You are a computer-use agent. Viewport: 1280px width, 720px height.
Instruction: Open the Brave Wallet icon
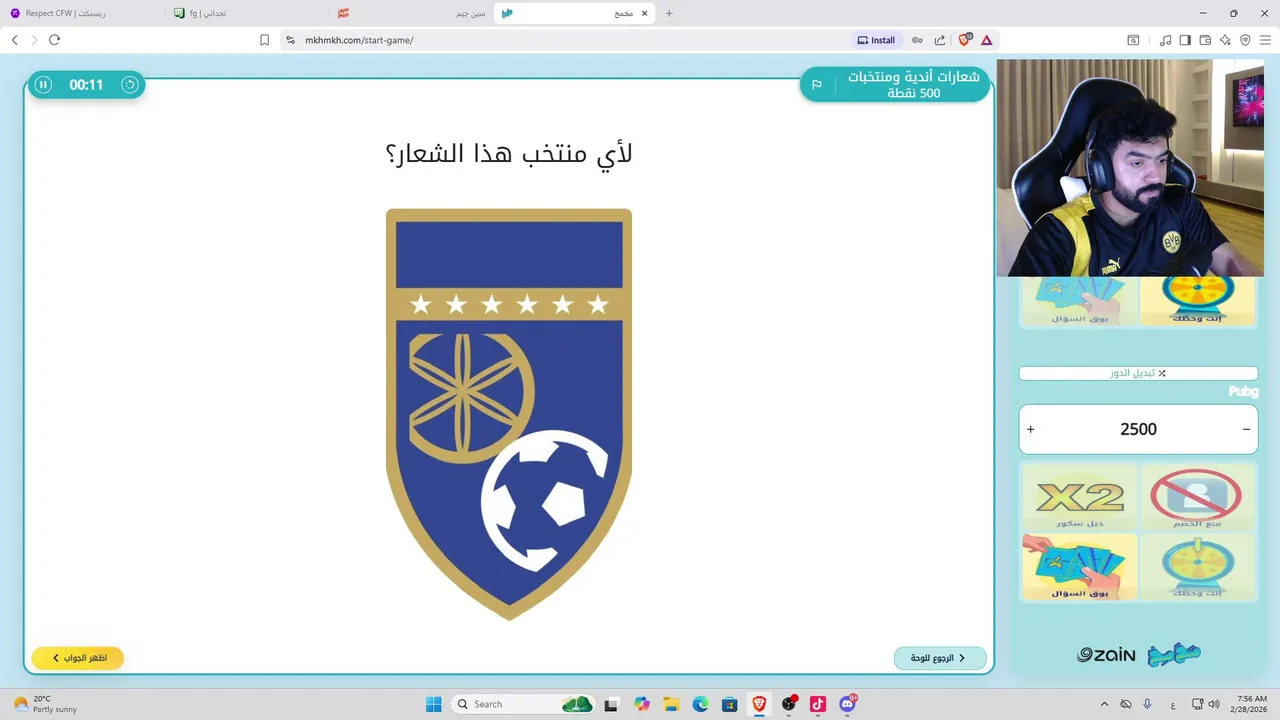[x=1205, y=40]
